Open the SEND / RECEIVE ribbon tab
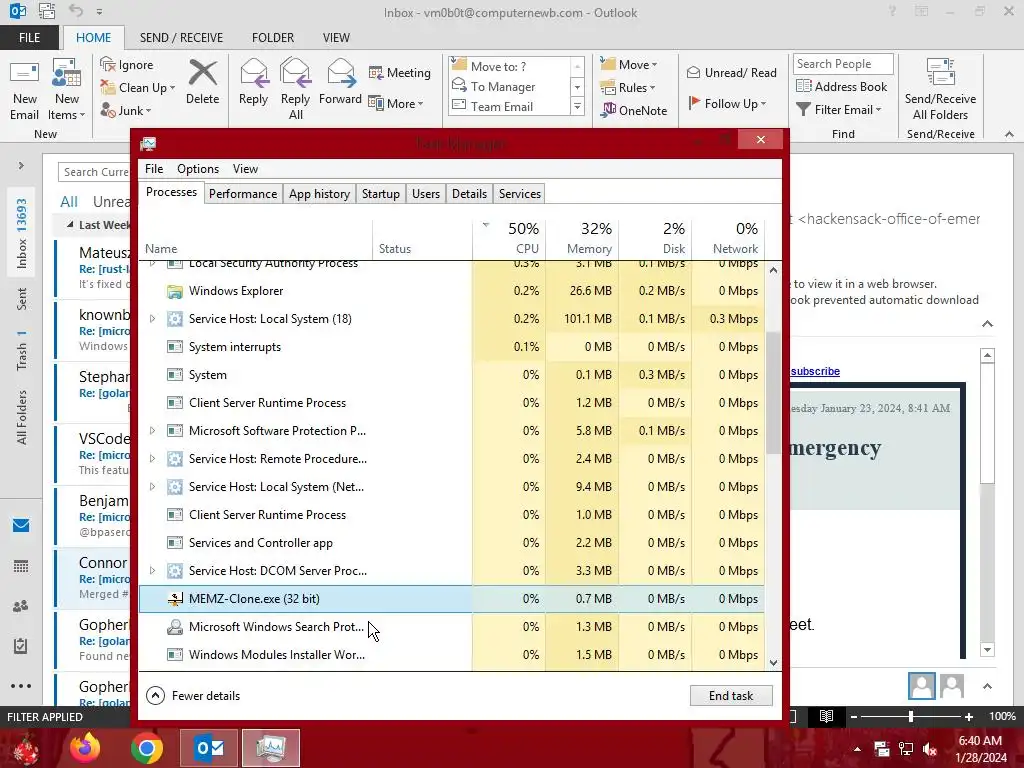This screenshot has width=1024, height=768. click(x=181, y=38)
